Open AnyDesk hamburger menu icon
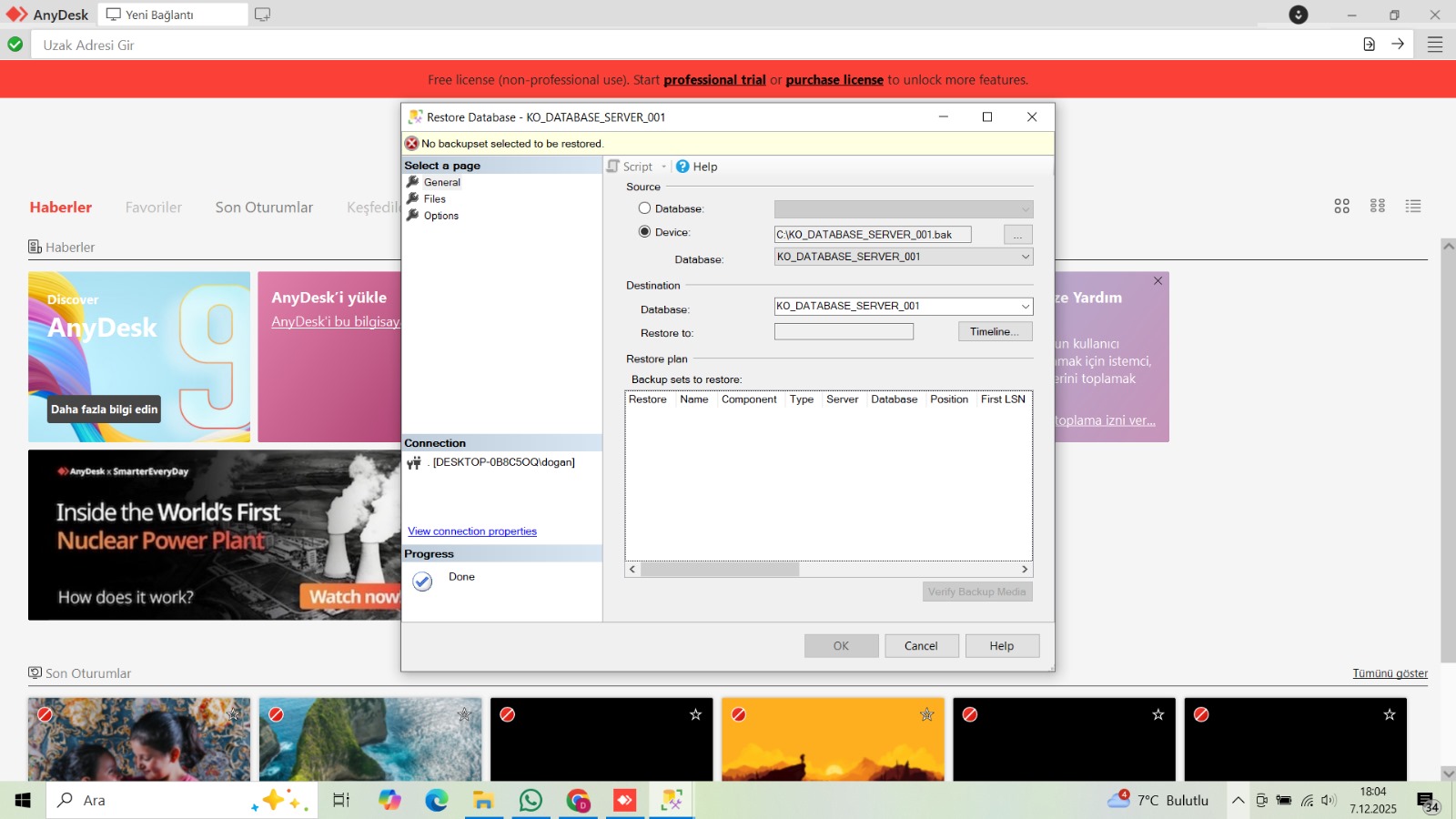This screenshot has height=819, width=1456. 1435,45
